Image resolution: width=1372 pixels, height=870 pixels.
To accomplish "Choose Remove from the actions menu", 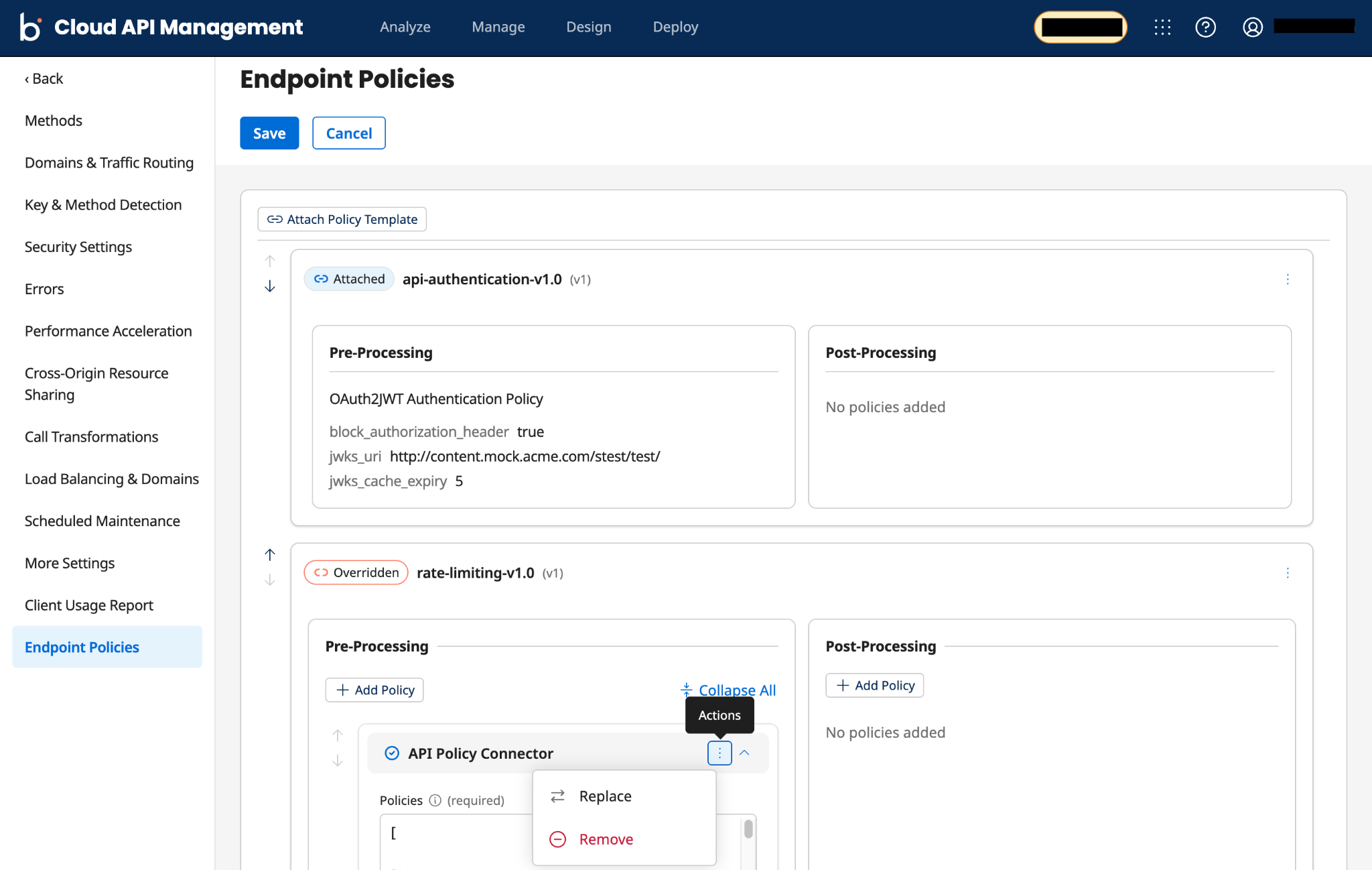I will (624, 839).
